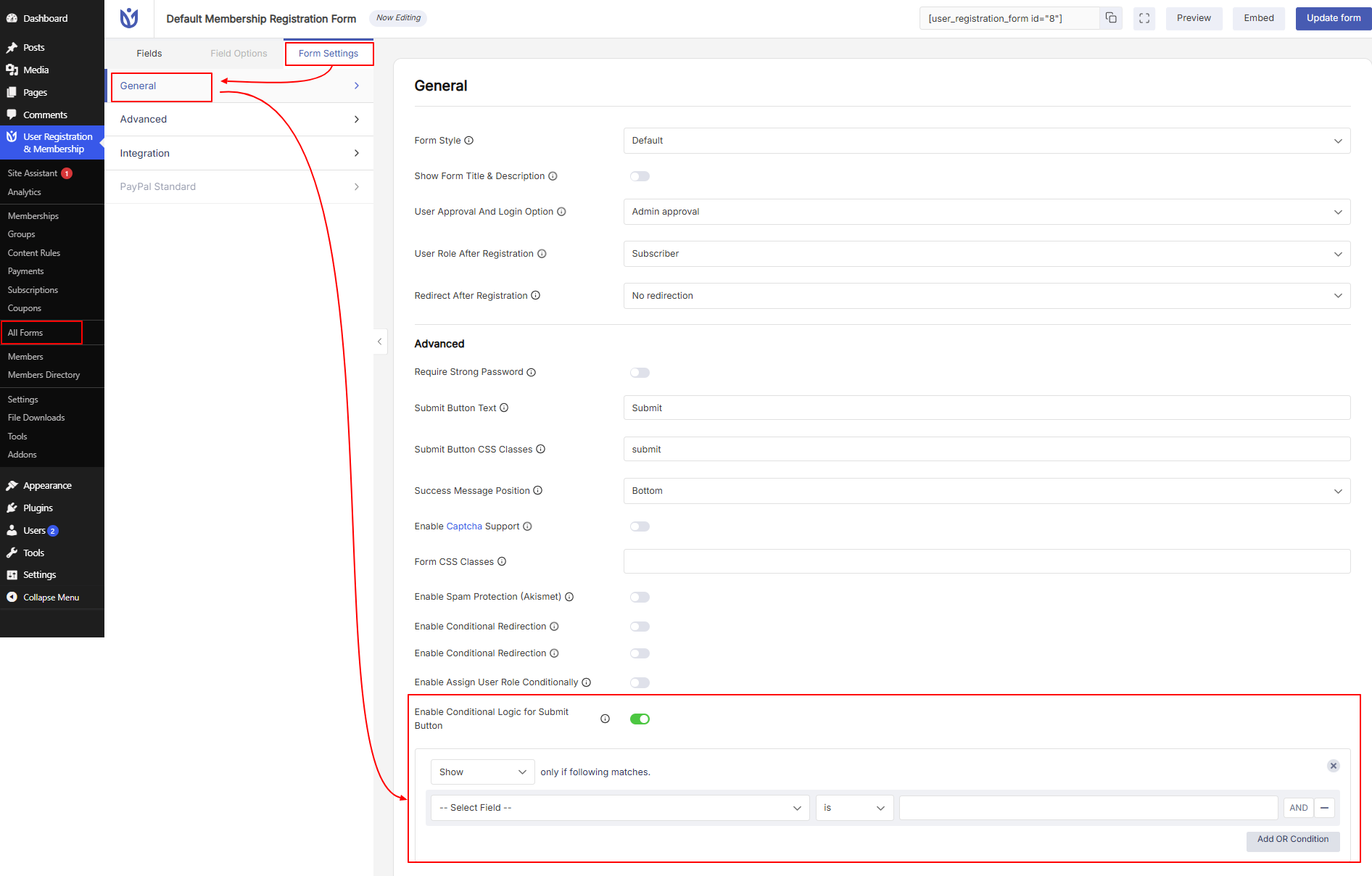Click the Tools wrench icon
The height and width of the screenshot is (876, 1372).
(12, 553)
